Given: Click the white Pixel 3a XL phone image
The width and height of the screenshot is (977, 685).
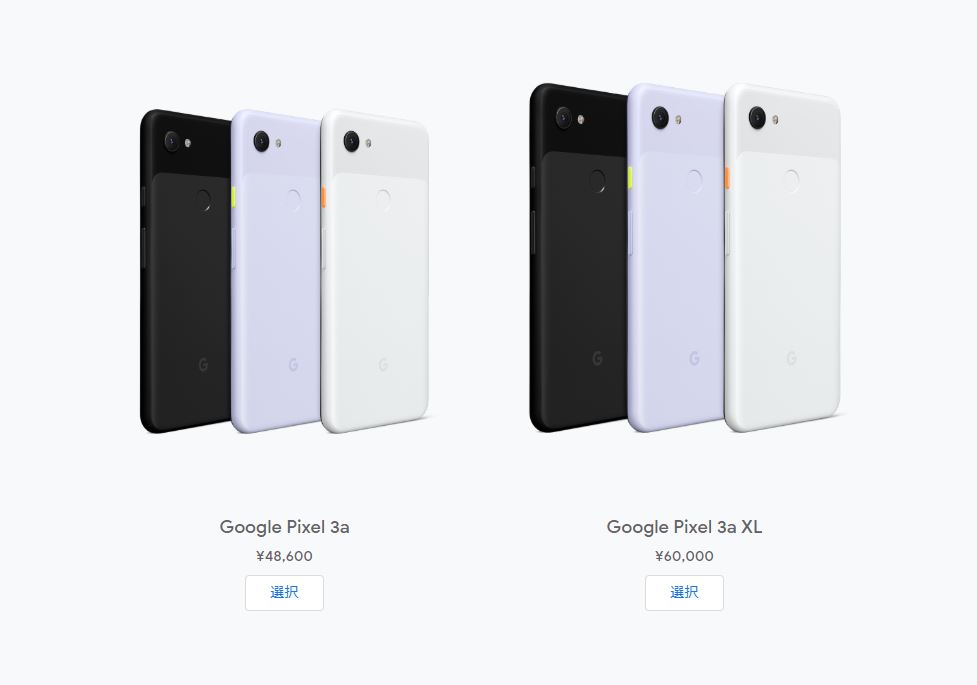Looking at the screenshot, I should pos(782,257).
